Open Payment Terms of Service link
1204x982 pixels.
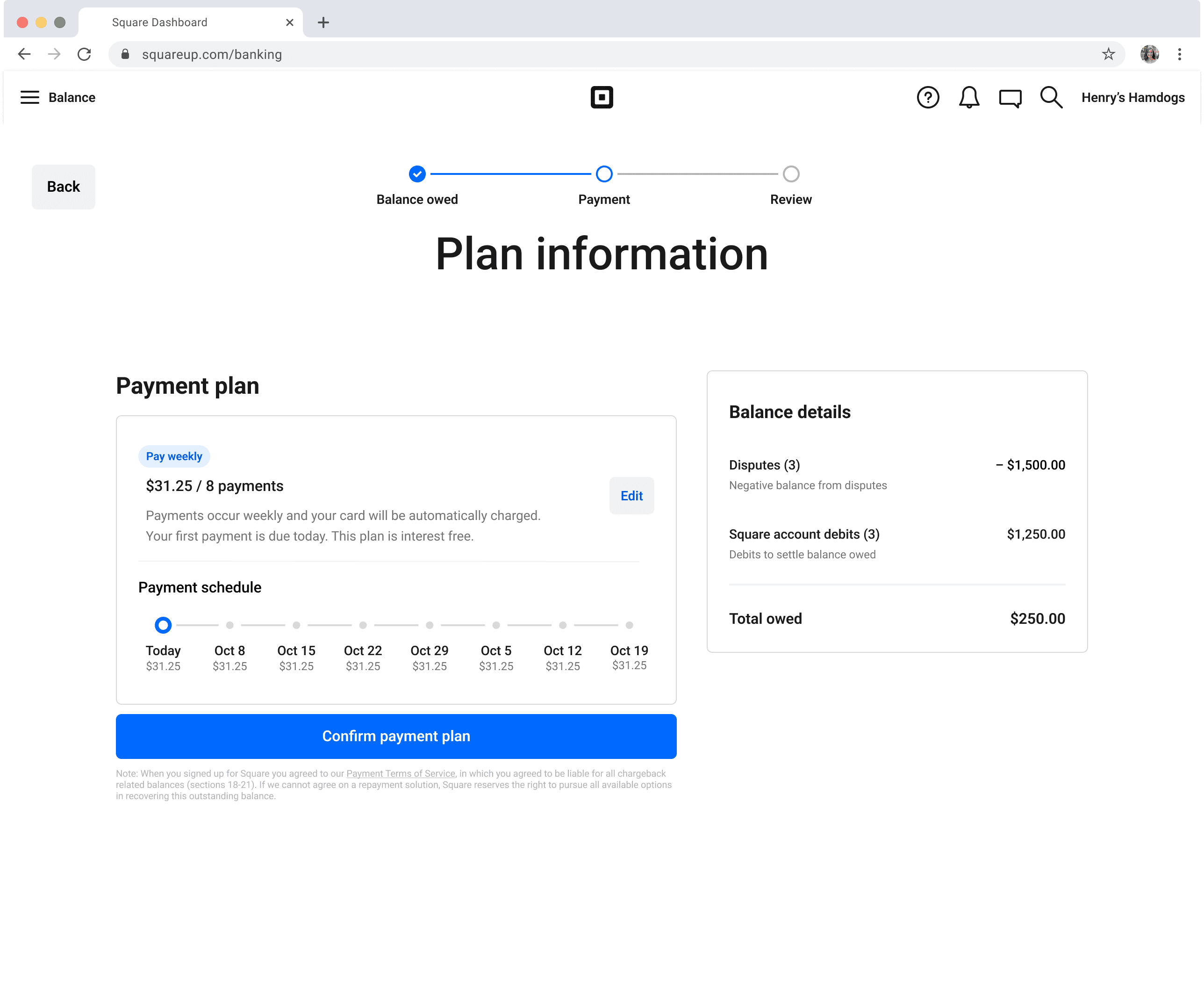(400, 773)
